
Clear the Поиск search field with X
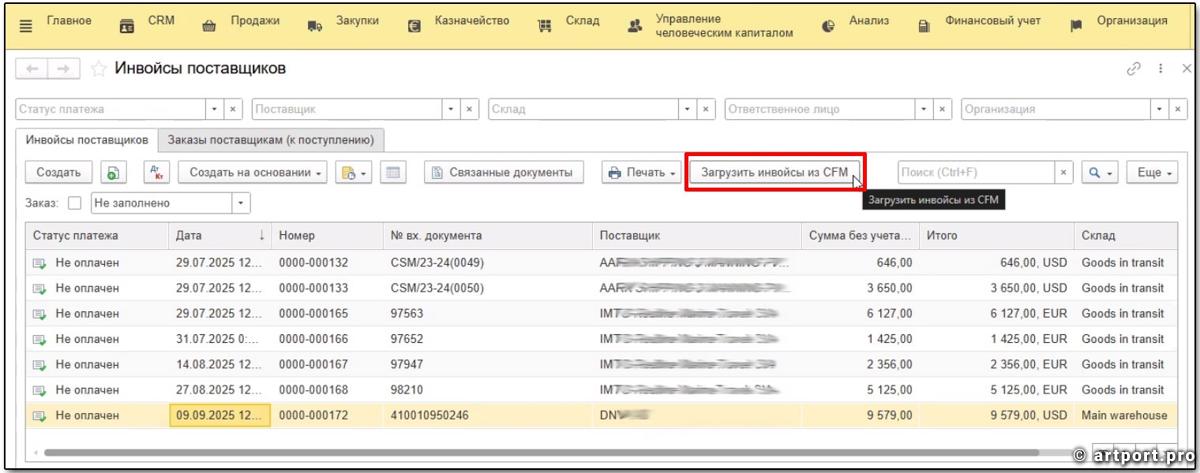click(1064, 173)
